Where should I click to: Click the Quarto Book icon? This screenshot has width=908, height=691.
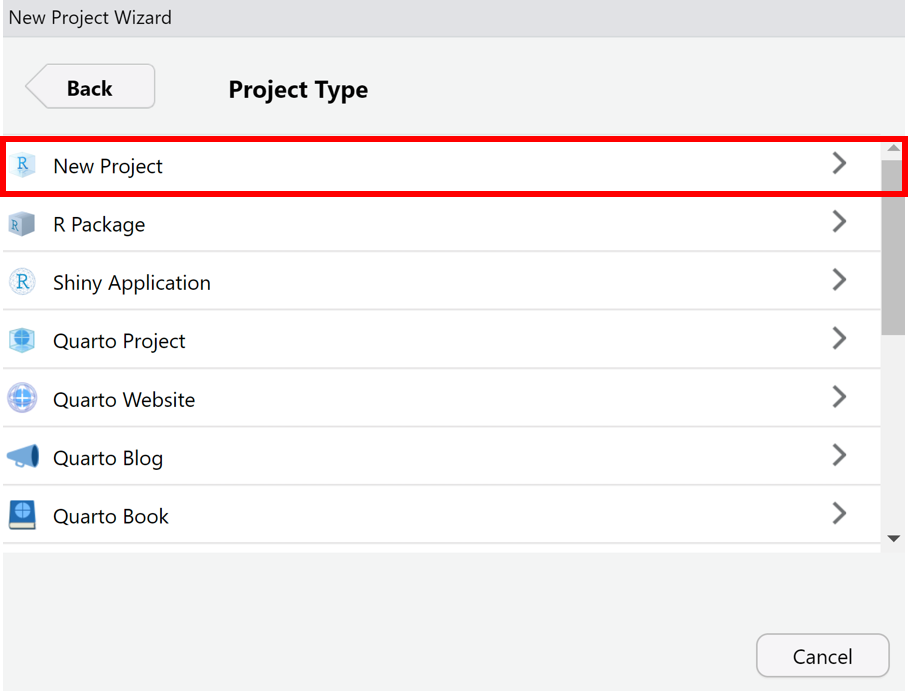22,515
